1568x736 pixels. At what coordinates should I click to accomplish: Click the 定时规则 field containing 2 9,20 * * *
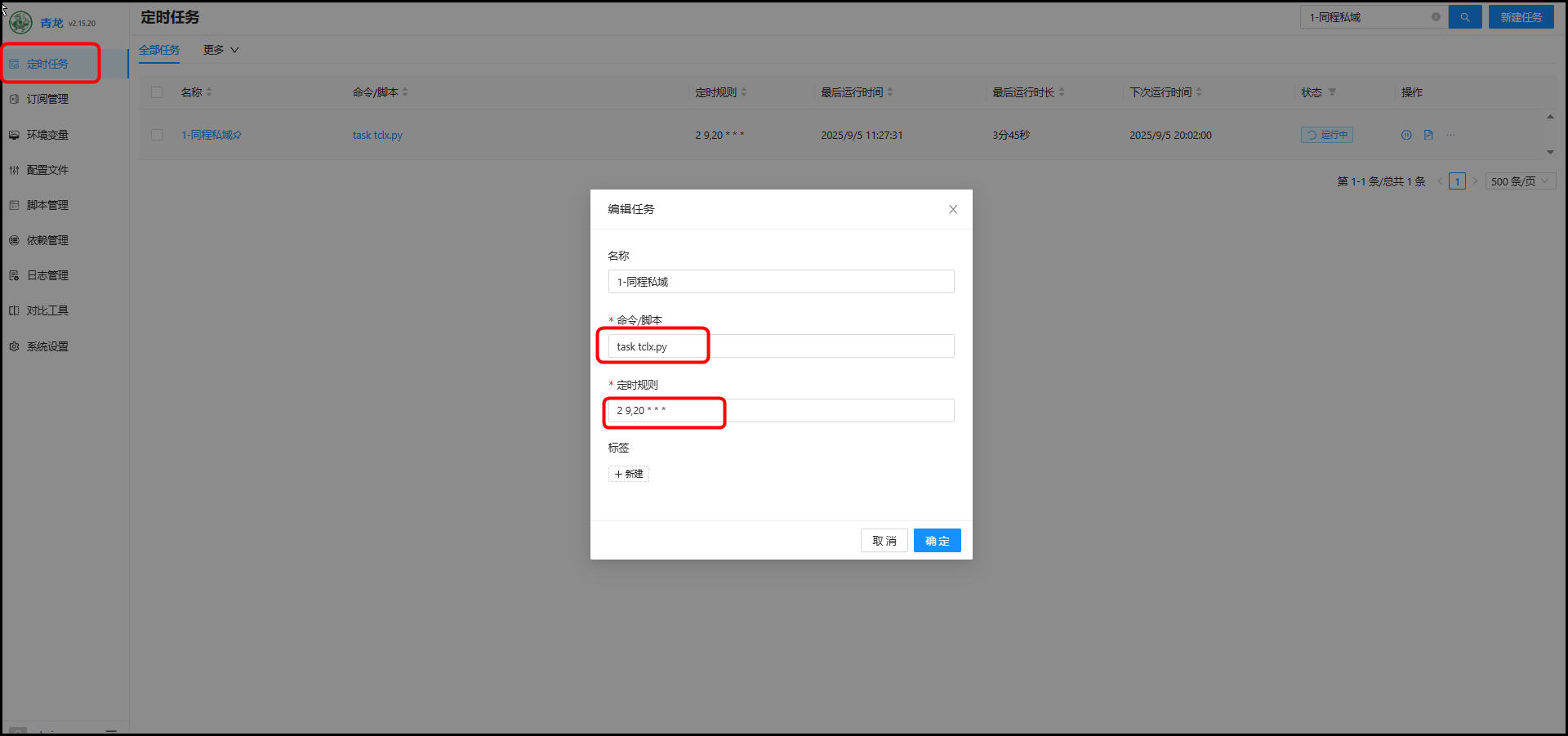(781, 410)
